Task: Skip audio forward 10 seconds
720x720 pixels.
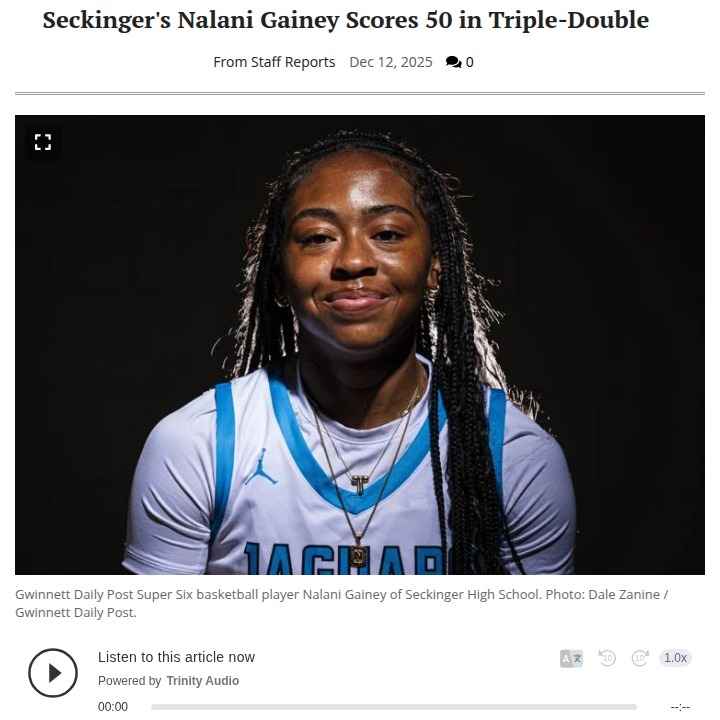Action: click(x=640, y=658)
